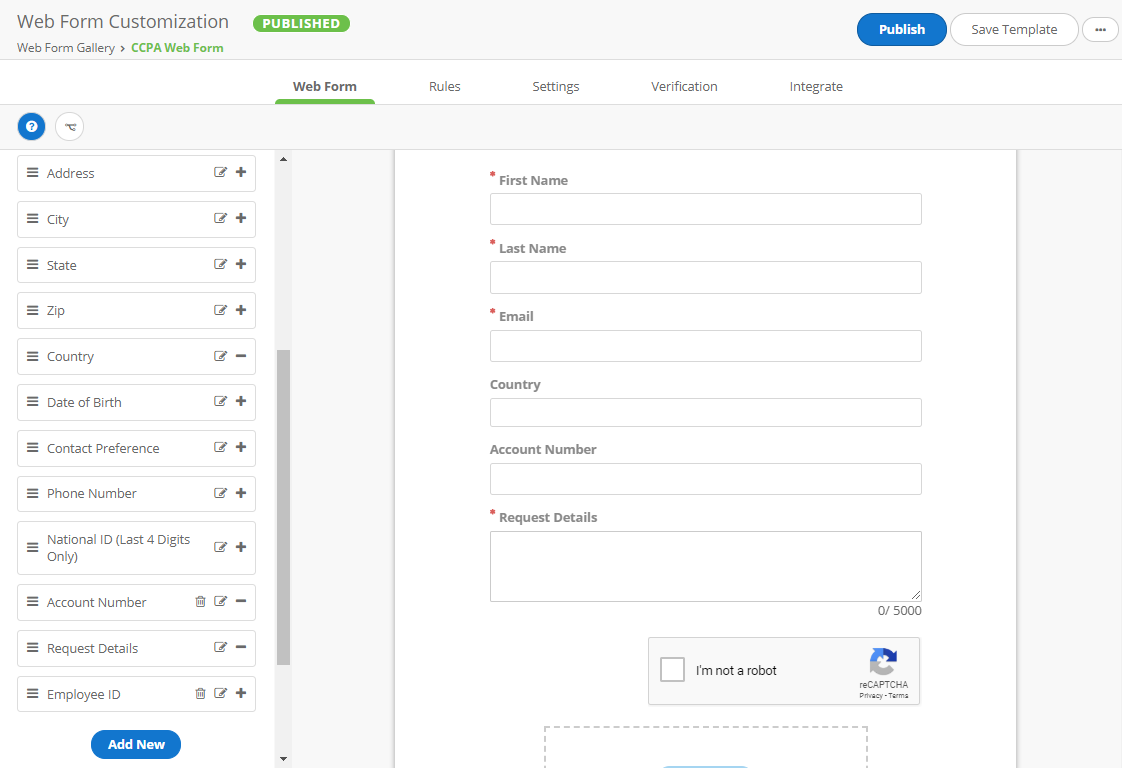
Task: Click the blue help question mark icon
Action: (32, 127)
